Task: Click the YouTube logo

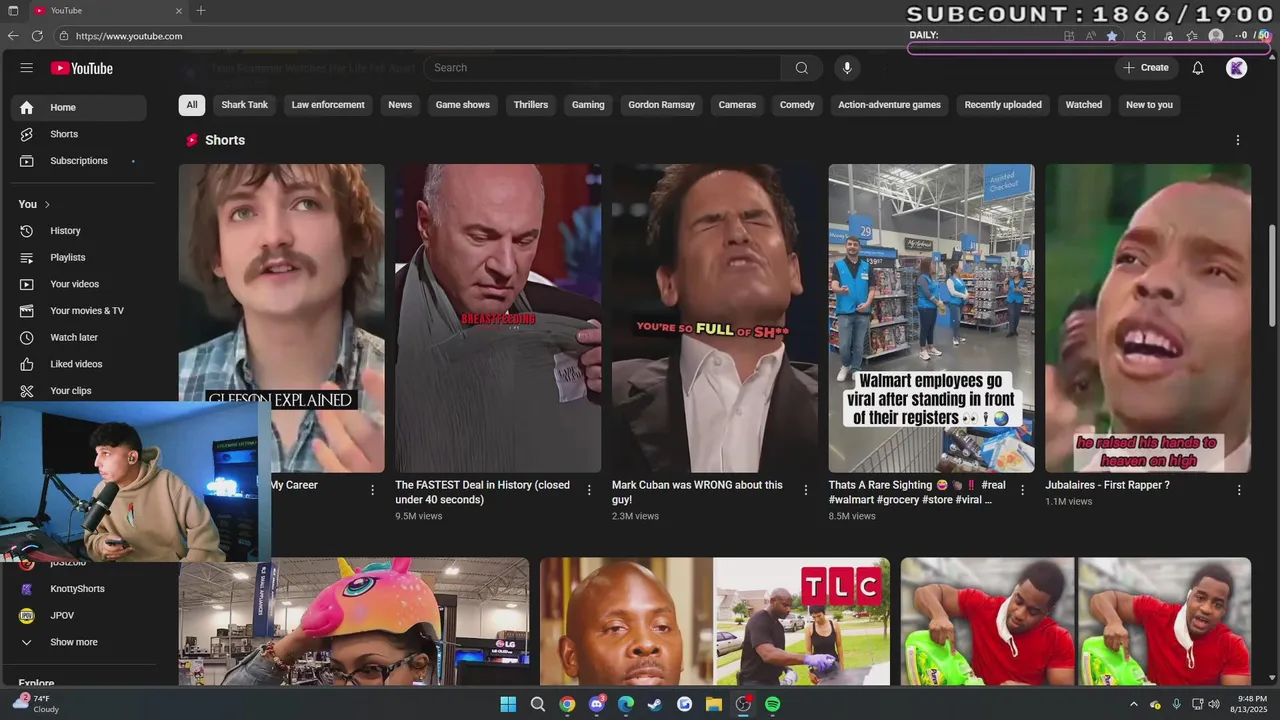Action: (82, 68)
